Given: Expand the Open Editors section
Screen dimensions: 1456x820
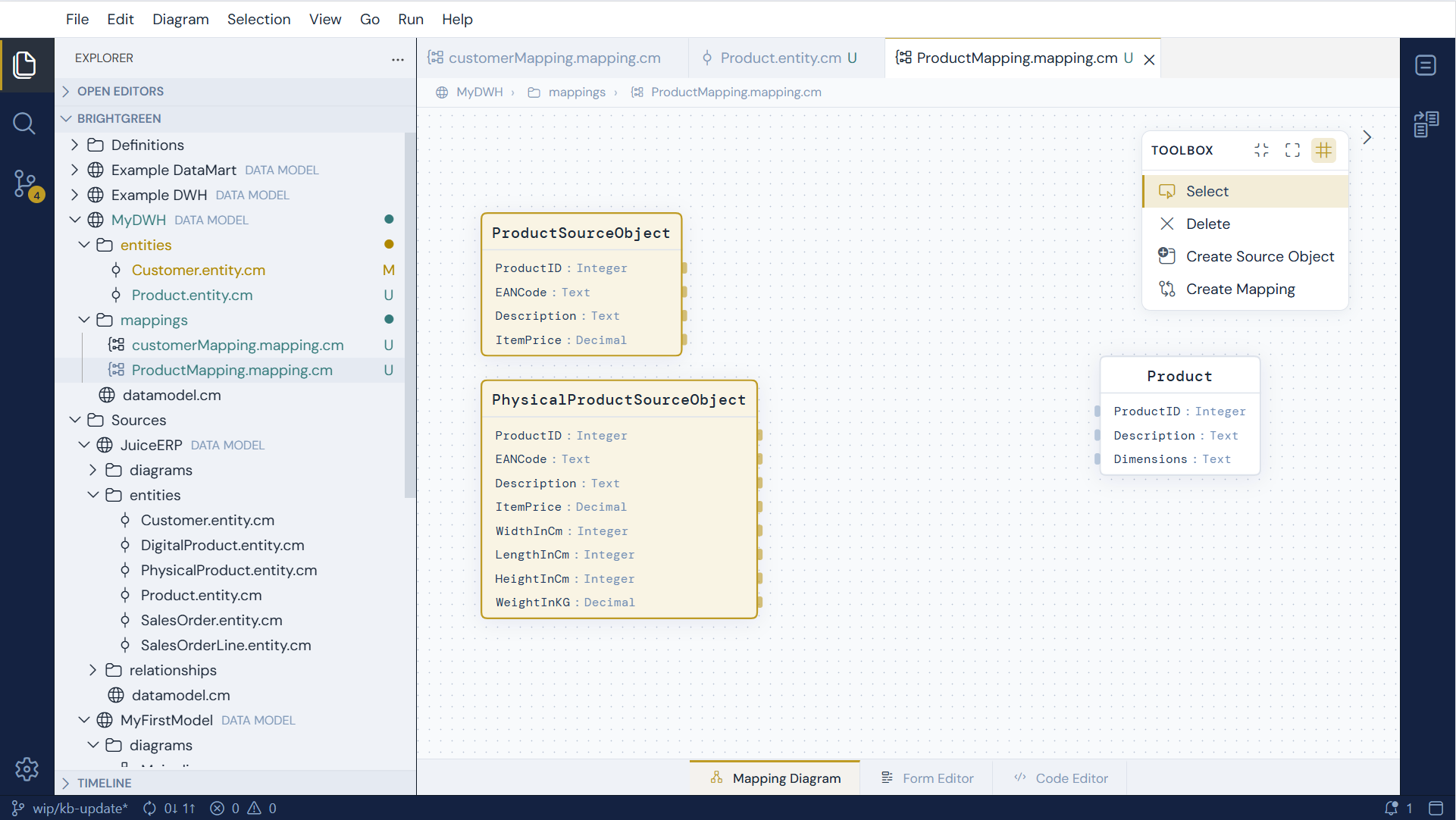Looking at the screenshot, I should tap(235, 92).
